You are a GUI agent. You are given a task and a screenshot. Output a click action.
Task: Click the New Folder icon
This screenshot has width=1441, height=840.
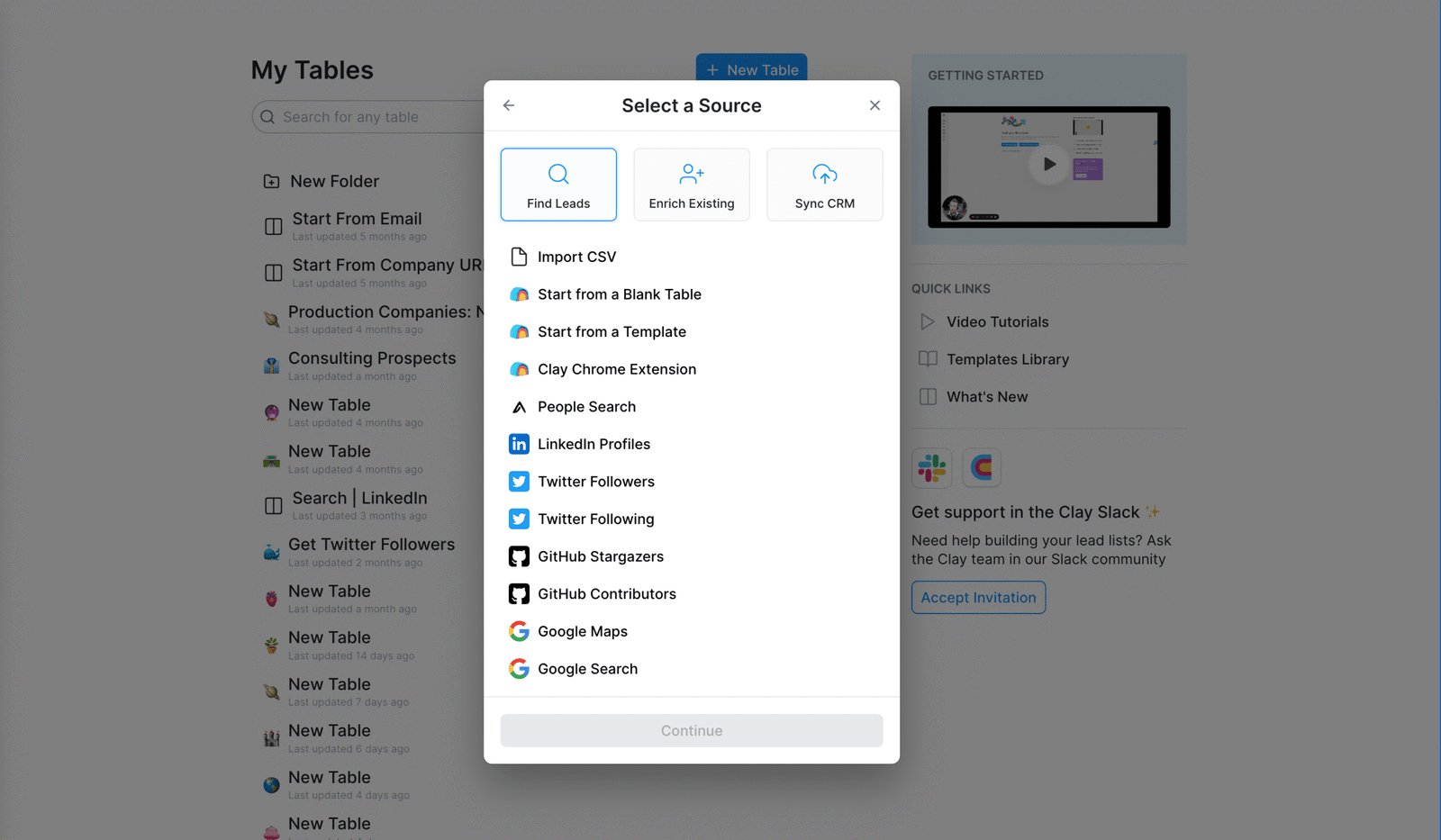coord(271,181)
